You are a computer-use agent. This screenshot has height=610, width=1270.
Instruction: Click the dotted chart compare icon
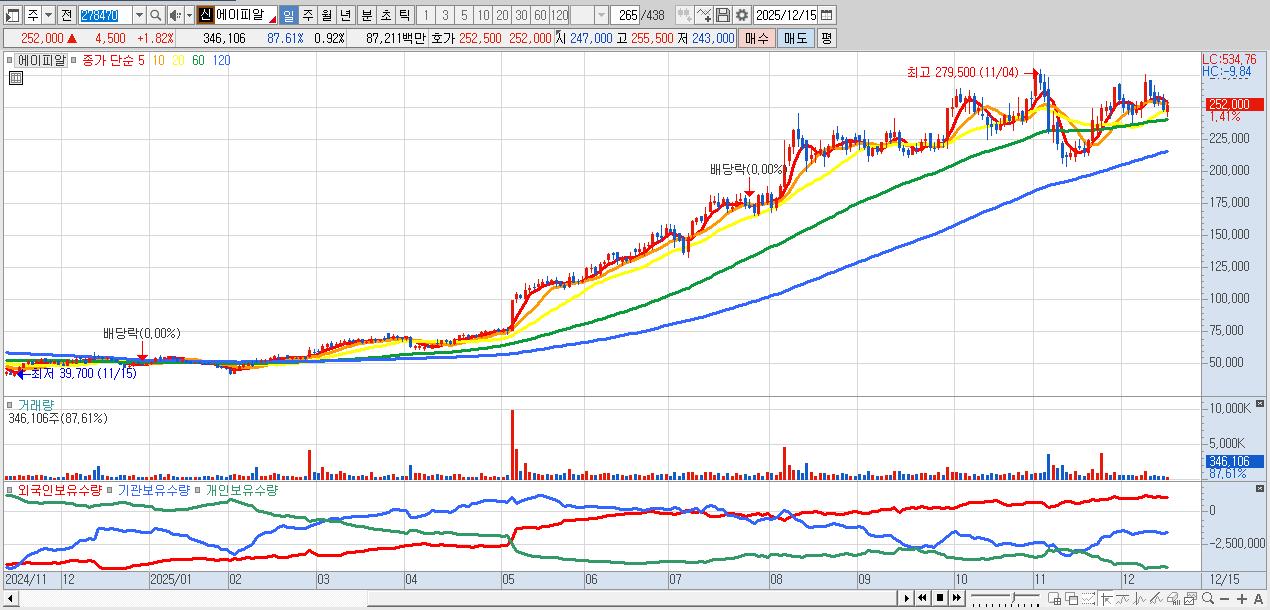point(1088,598)
